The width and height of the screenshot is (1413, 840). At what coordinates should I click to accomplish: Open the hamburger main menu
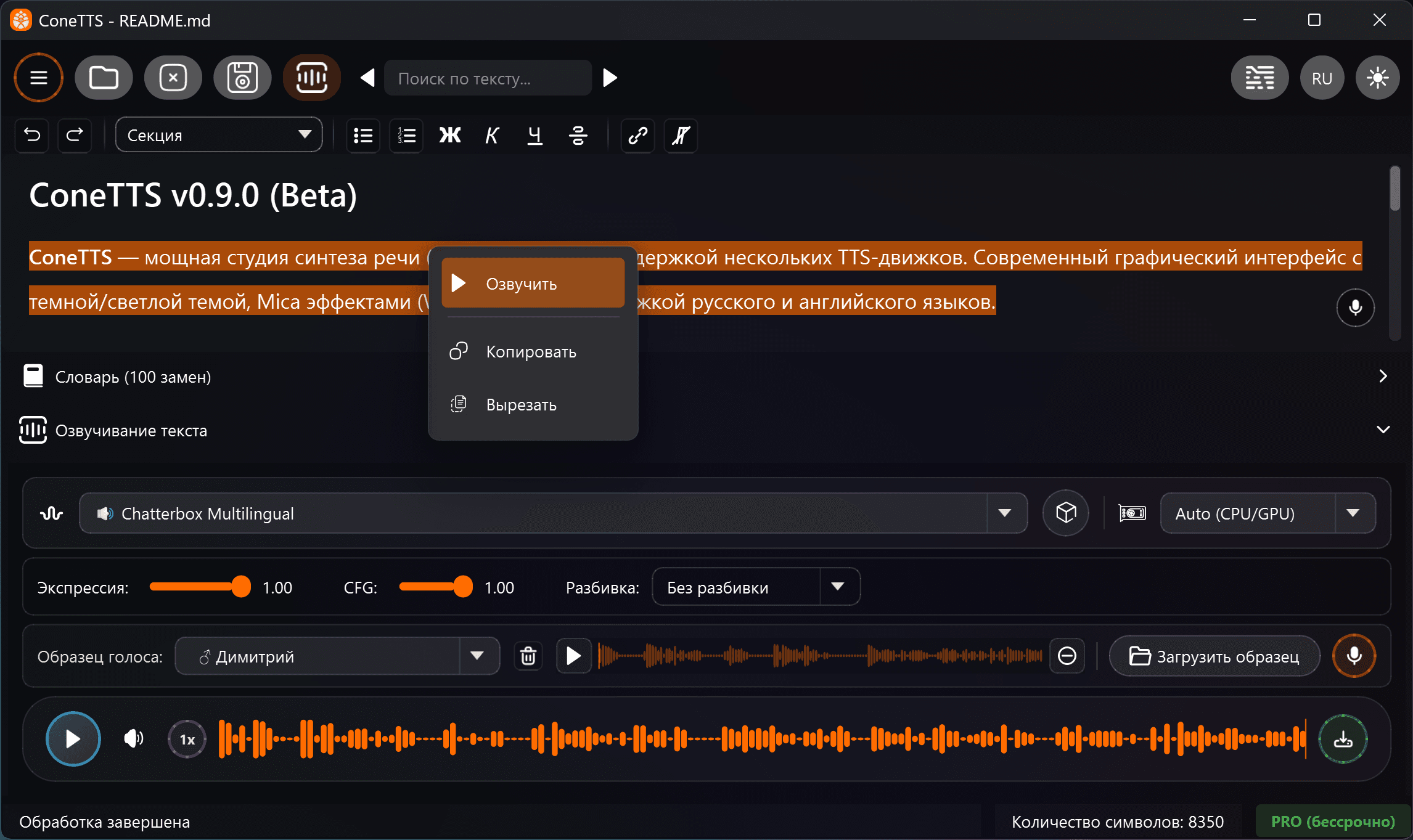(38, 78)
